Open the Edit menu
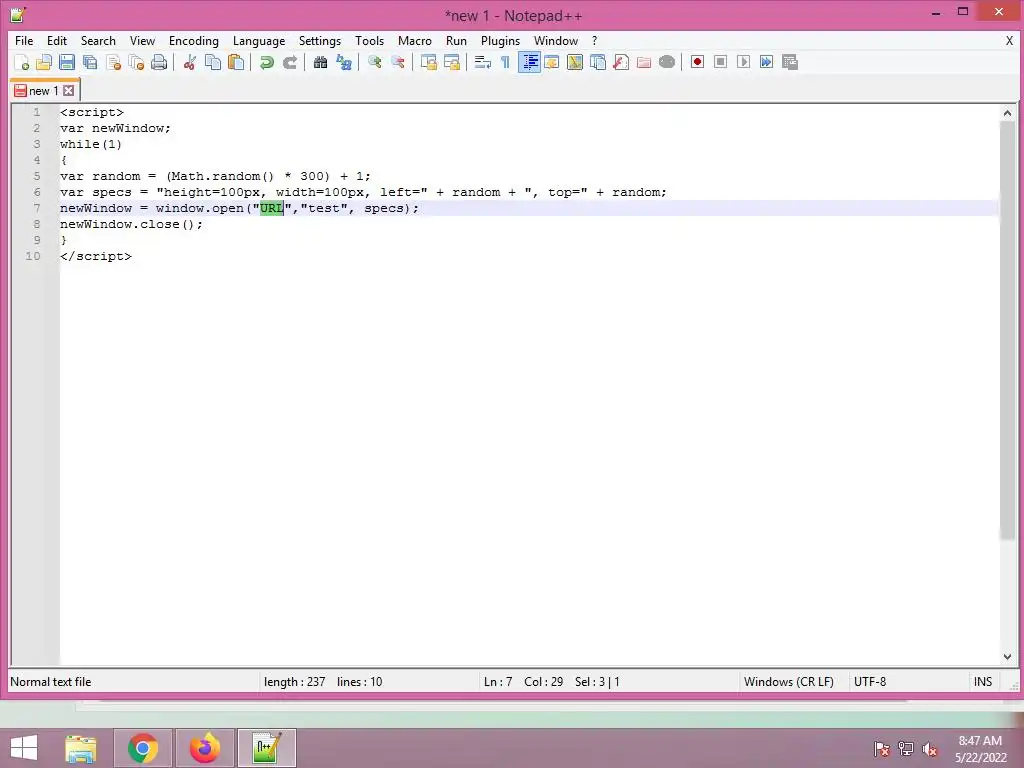 tap(57, 40)
